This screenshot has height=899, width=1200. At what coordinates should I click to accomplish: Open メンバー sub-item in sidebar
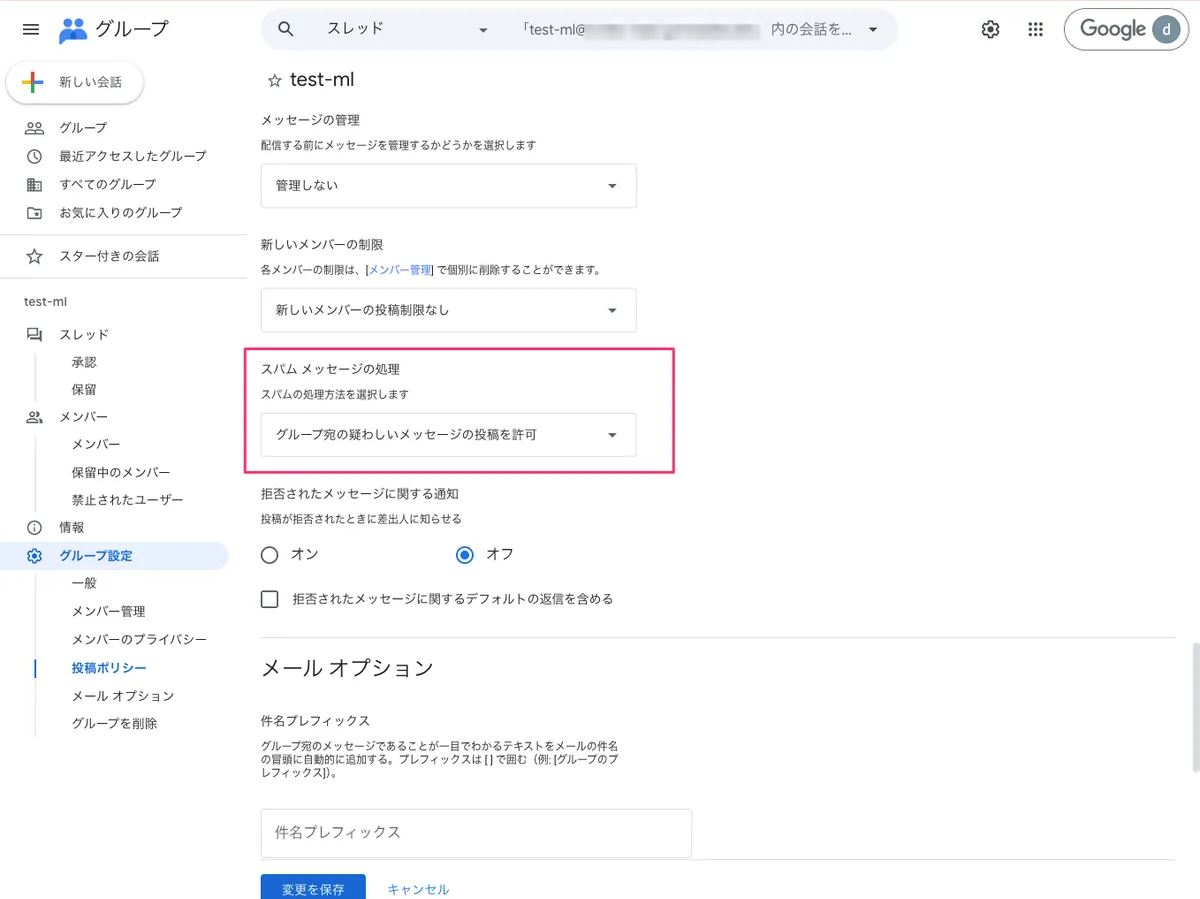pos(96,444)
